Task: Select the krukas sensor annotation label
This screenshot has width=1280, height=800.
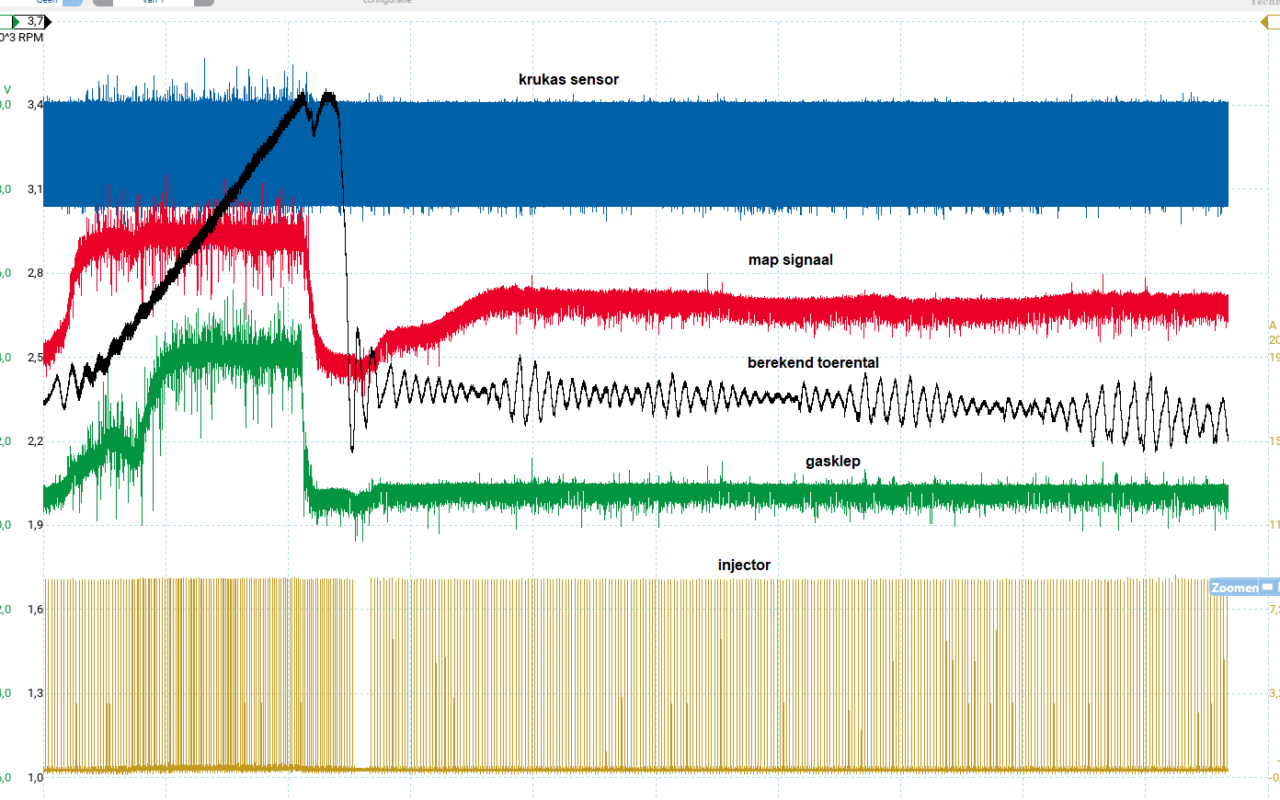Action: (568, 79)
